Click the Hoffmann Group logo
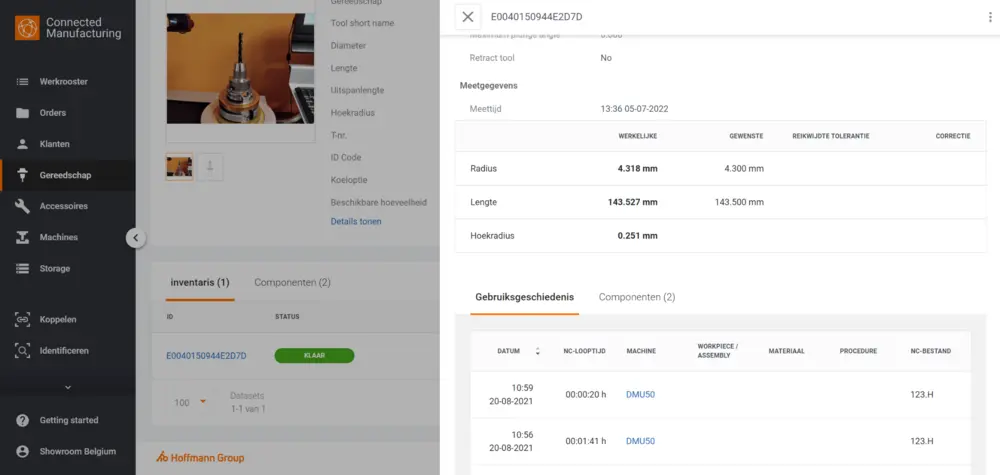This screenshot has height=475, width=1000. pos(200,457)
